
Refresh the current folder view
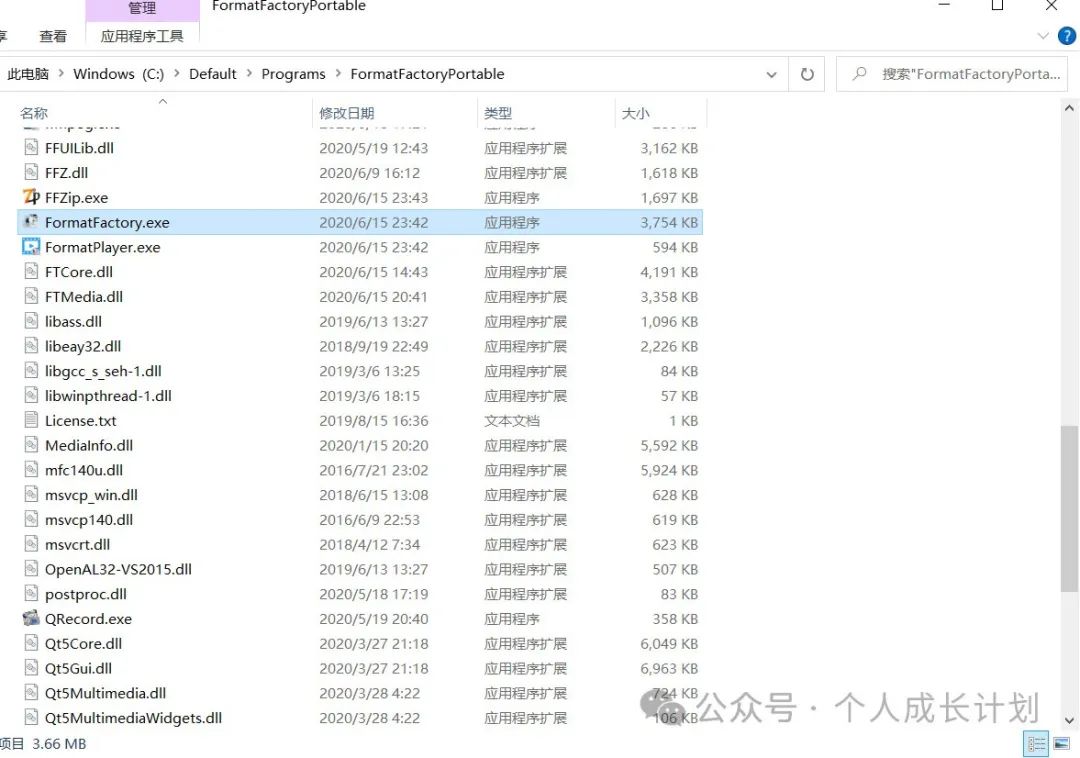(x=807, y=74)
